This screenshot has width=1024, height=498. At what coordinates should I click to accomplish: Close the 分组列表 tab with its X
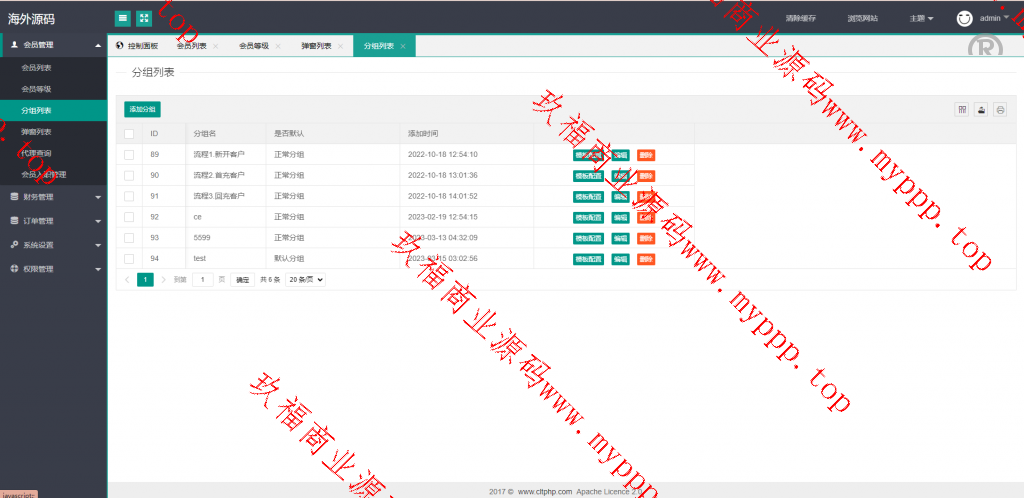point(403,47)
